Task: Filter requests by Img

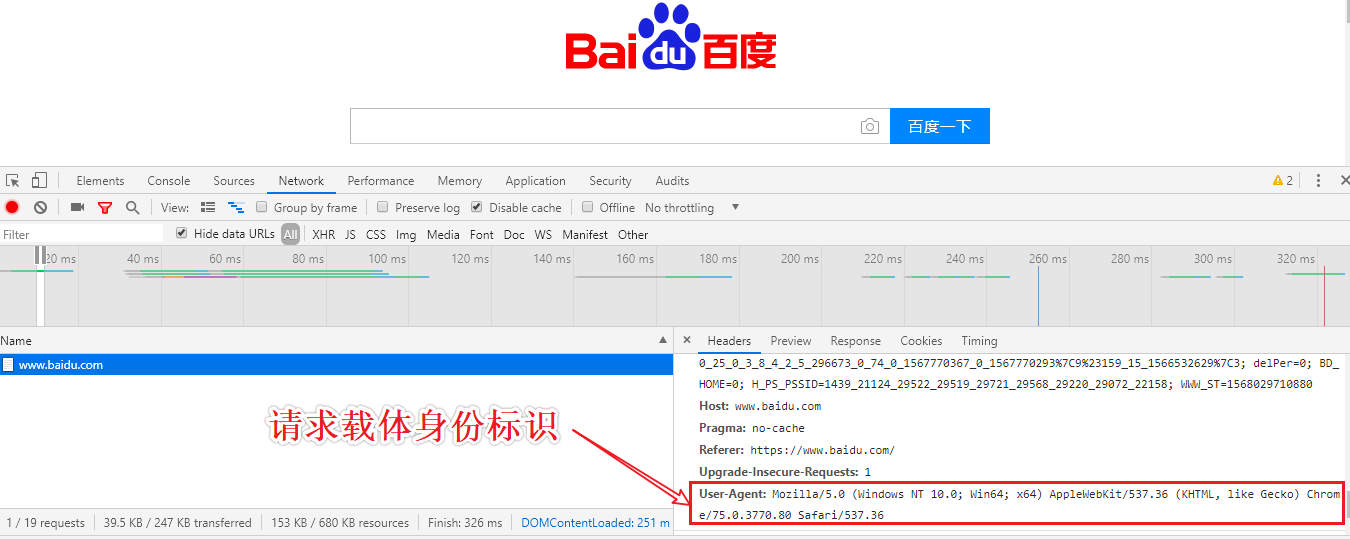Action: 406,235
